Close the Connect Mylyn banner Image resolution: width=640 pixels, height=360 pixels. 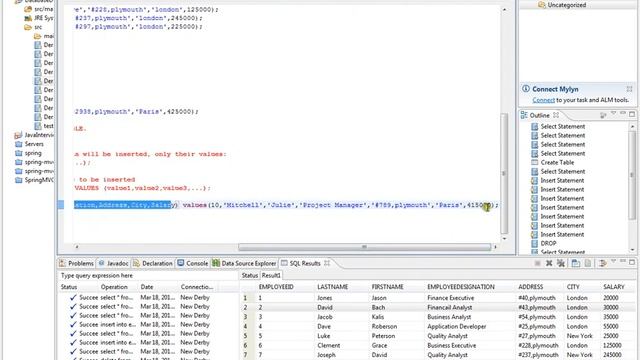coord(629,89)
